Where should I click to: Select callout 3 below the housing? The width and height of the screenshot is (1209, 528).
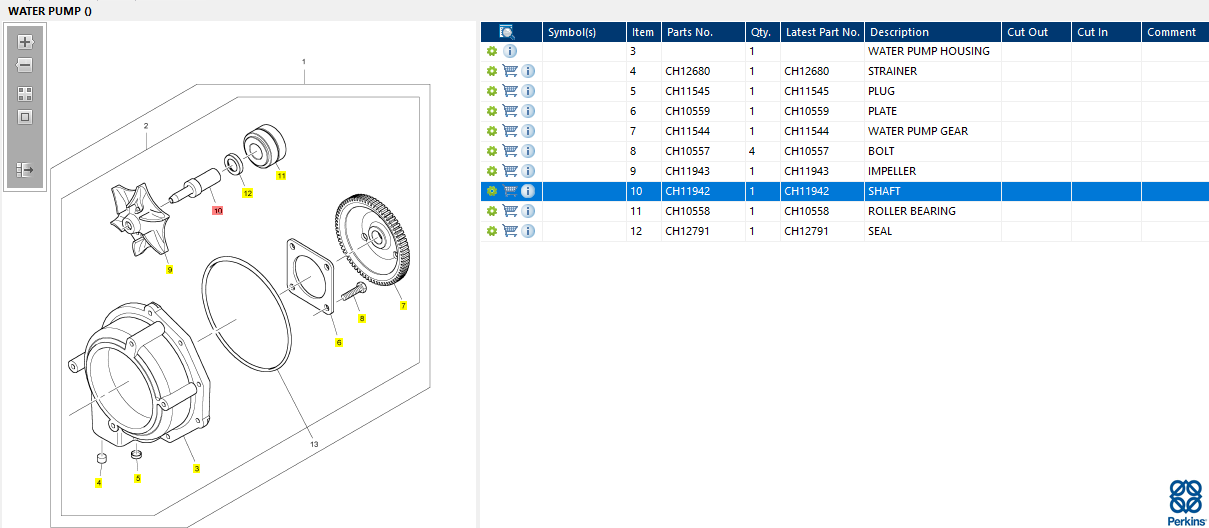point(196,468)
